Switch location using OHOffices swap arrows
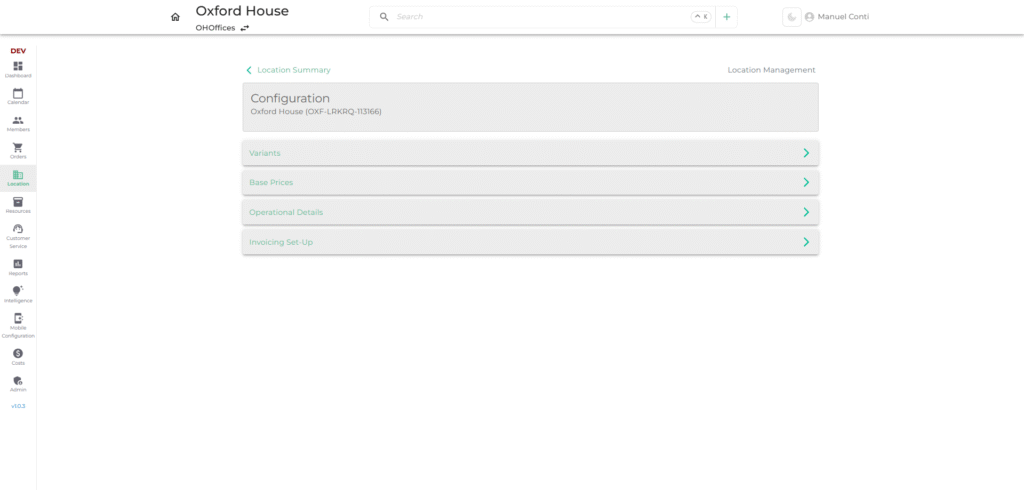This screenshot has height=490, width=1024. [x=245, y=28]
